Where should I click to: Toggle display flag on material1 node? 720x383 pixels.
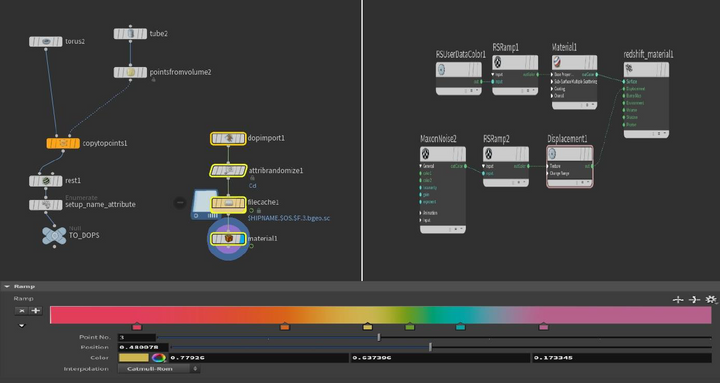[x=242, y=239]
